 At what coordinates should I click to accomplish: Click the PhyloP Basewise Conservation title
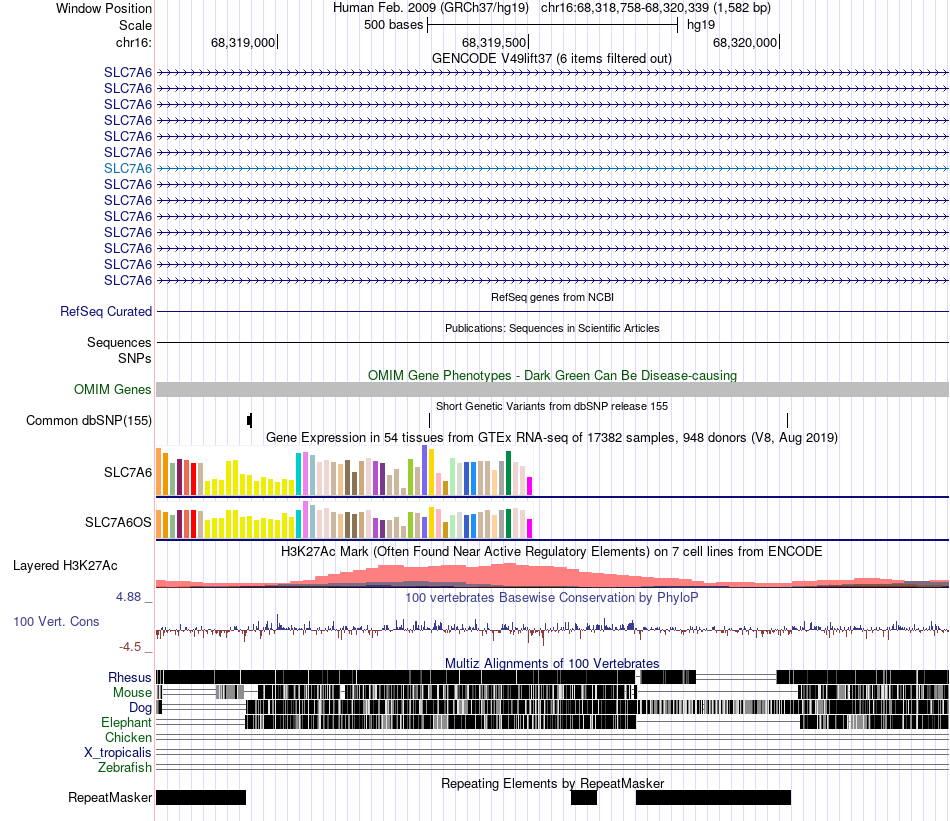click(x=551, y=598)
